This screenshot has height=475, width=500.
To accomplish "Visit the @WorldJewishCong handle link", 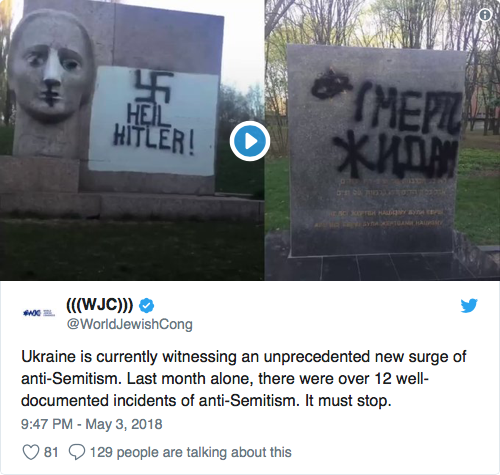I will click(130, 324).
